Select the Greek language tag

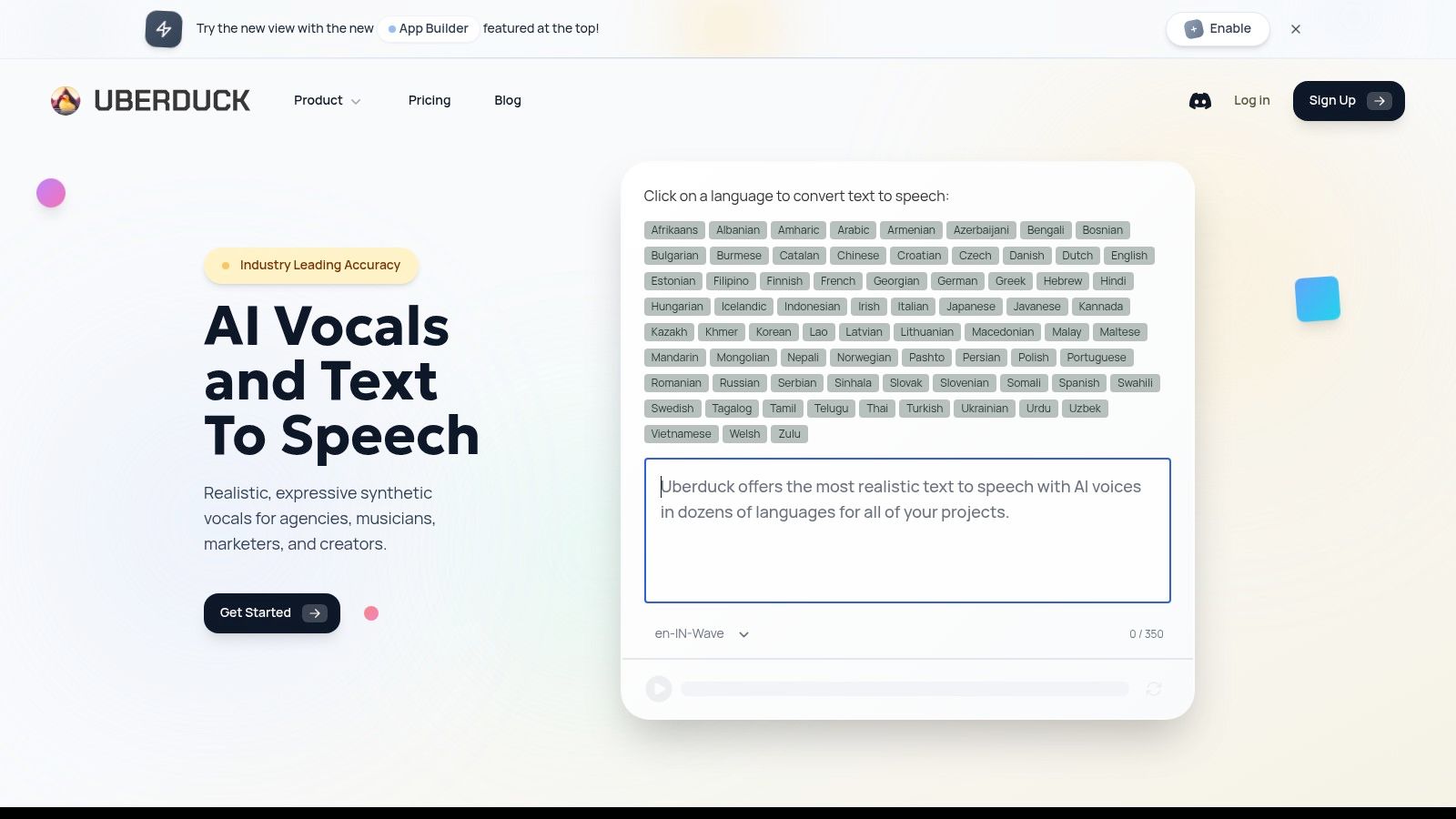[x=1010, y=281]
